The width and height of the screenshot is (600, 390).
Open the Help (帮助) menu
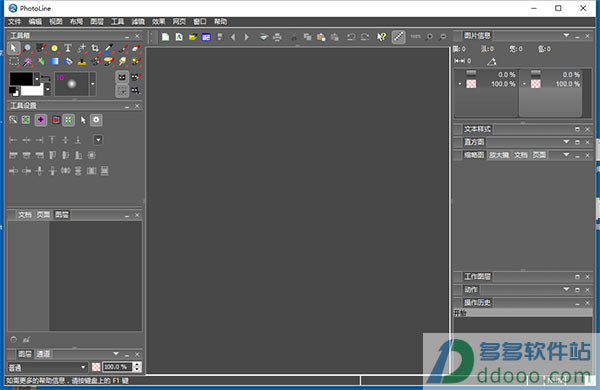[x=220, y=21]
